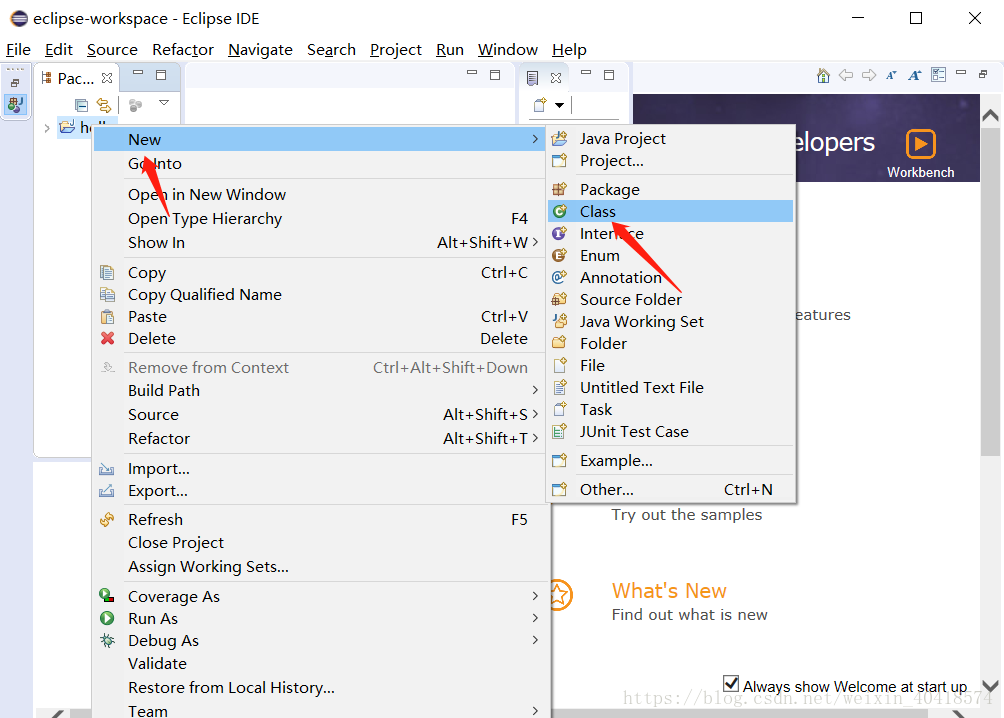Click Import... context entry
Image resolution: width=1004 pixels, height=718 pixels.
click(320, 469)
